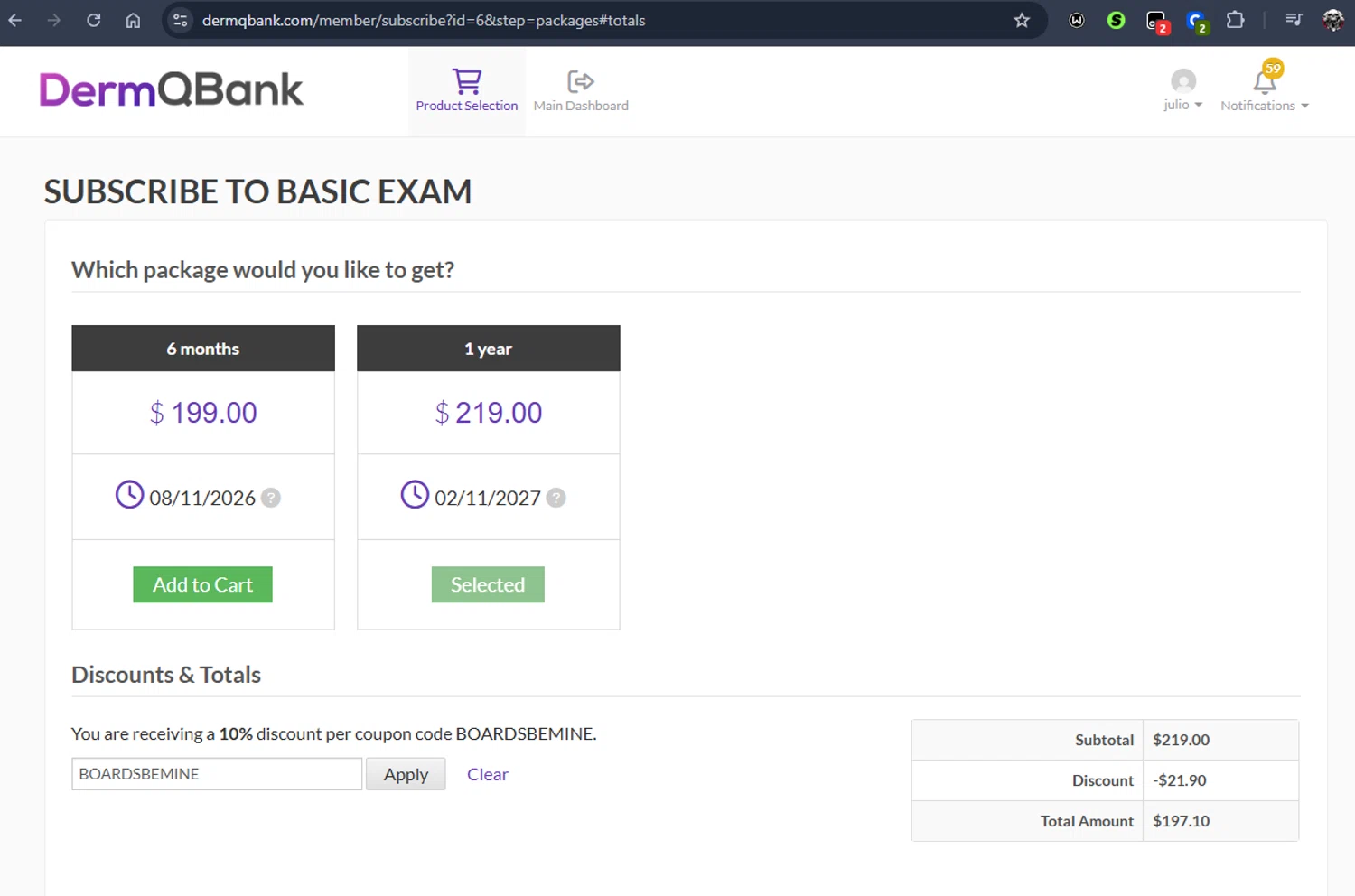Go to Main Dashboard
Viewport: 1355px width, 896px height.
tap(581, 91)
